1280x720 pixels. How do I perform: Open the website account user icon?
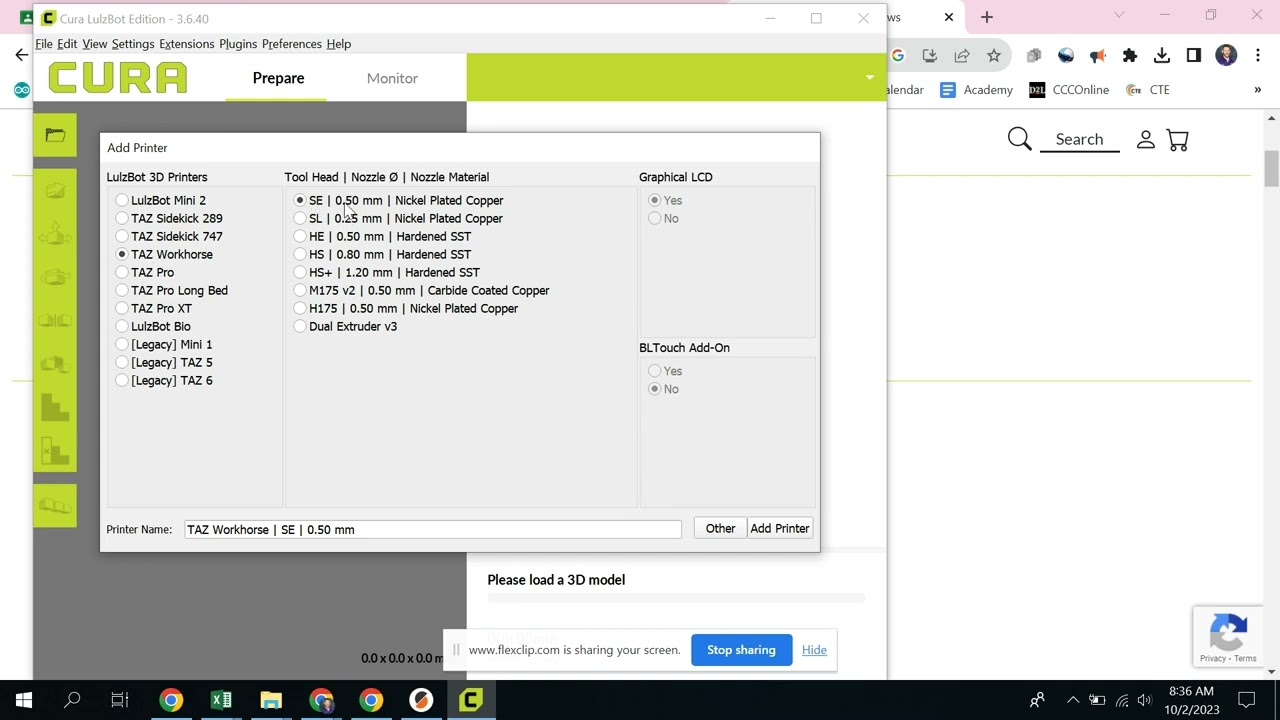1146,140
